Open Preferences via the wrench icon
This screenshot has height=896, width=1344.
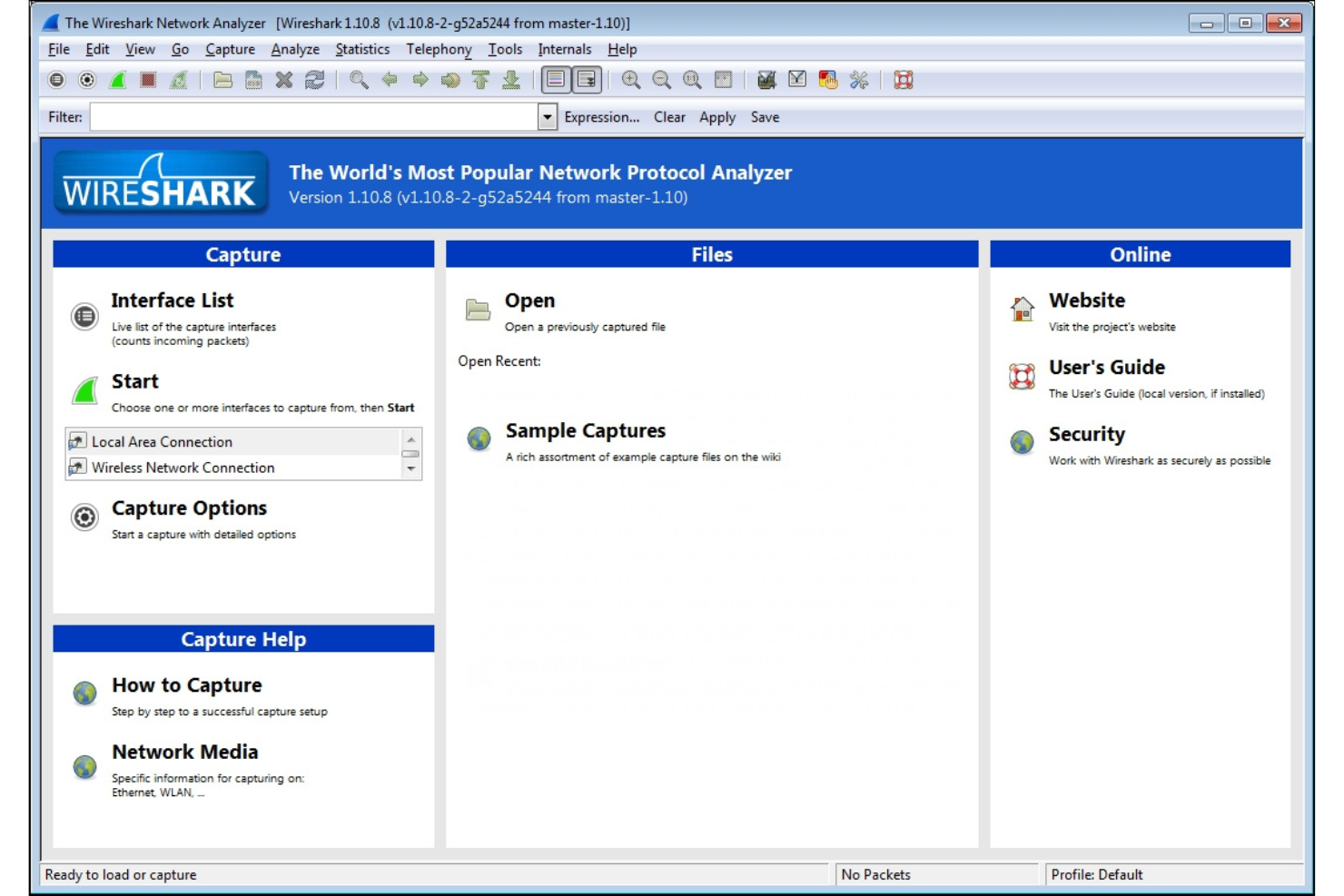(x=859, y=82)
